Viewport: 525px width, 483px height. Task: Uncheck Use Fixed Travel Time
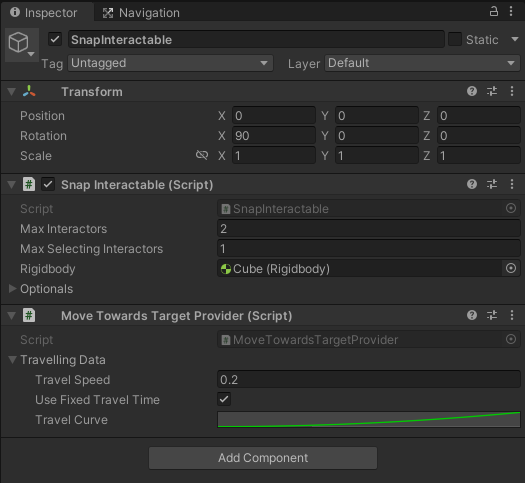224,399
